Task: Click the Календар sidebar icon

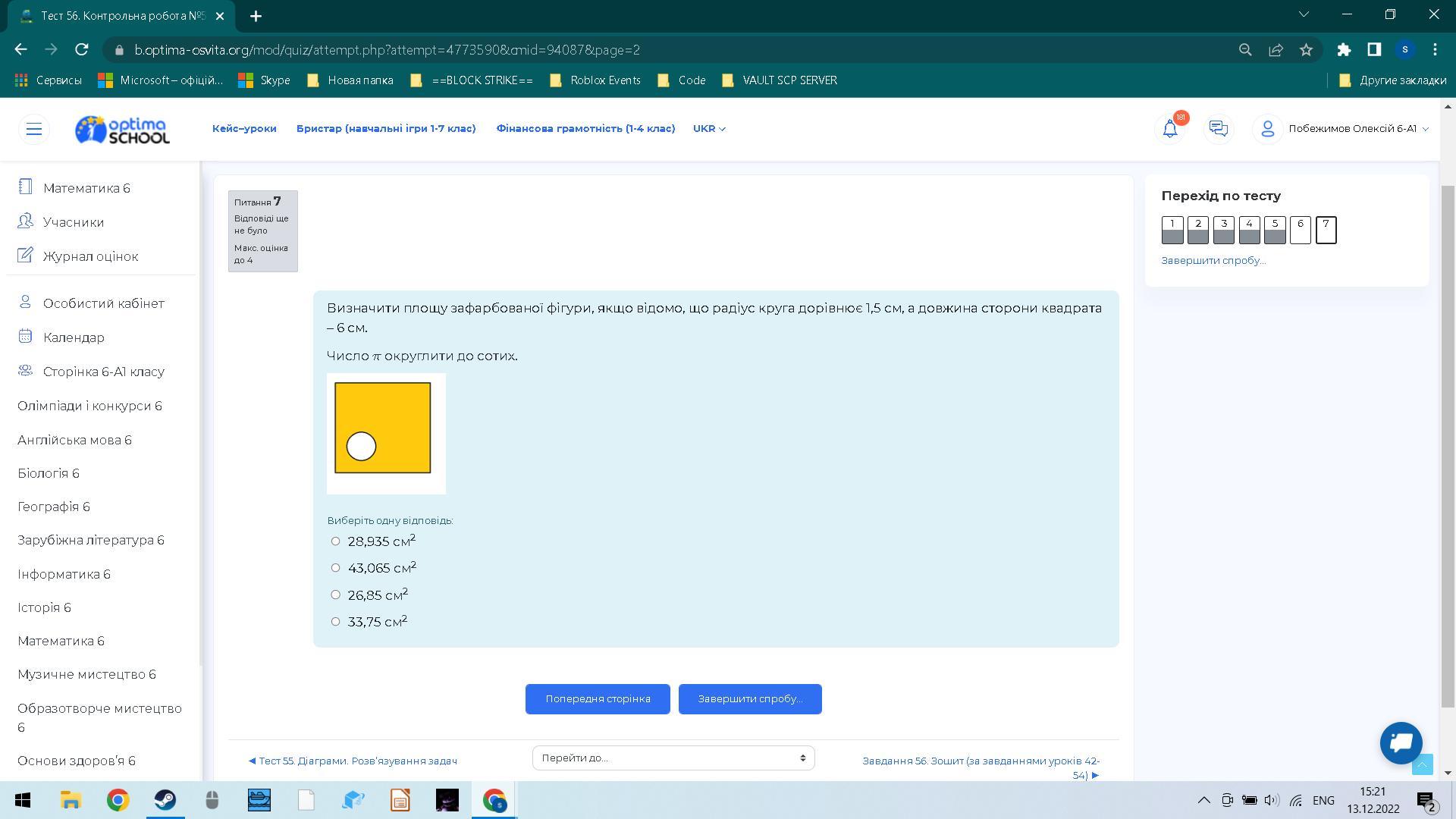Action: pos(25,336)
